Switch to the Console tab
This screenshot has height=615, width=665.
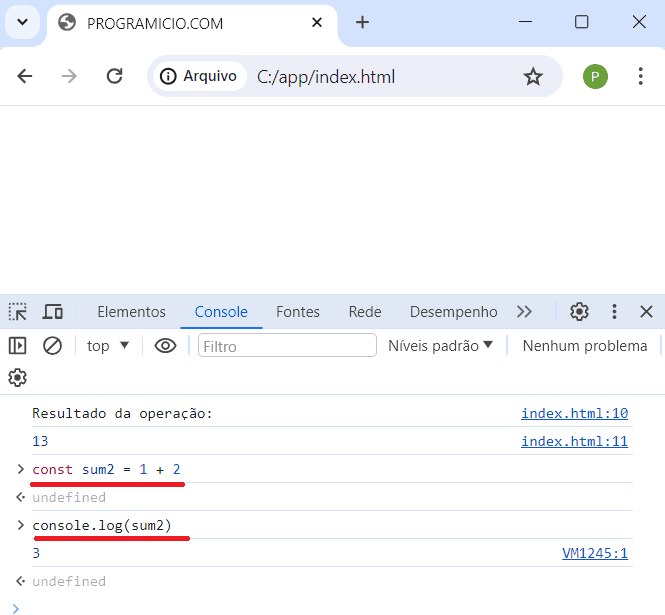[221, 312]
